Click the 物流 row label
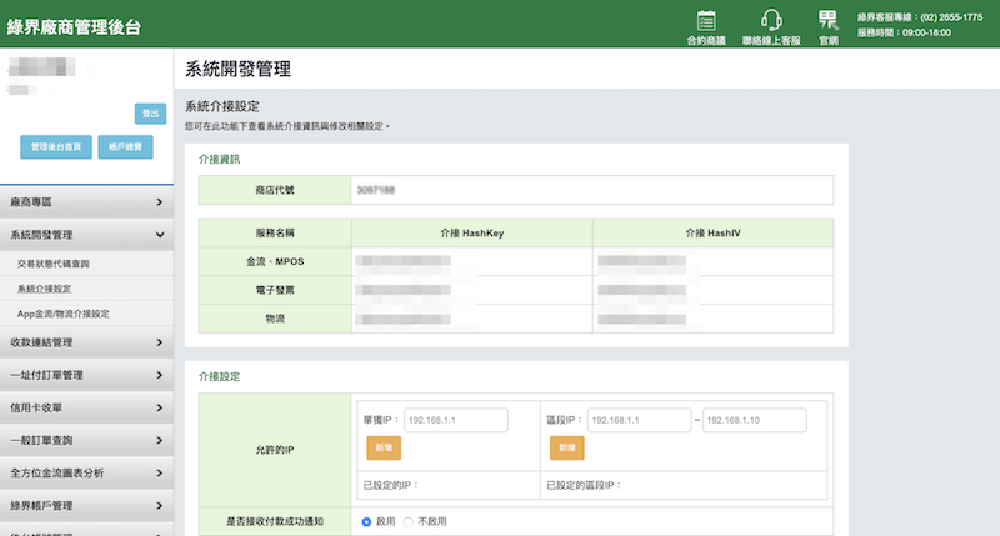1000x536 pixels. pos(275,319)
